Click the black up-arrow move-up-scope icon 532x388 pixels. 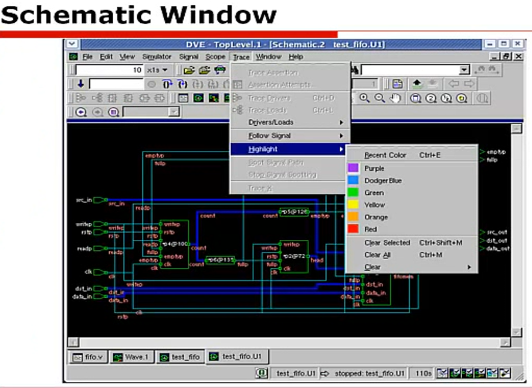coord(417,84)
